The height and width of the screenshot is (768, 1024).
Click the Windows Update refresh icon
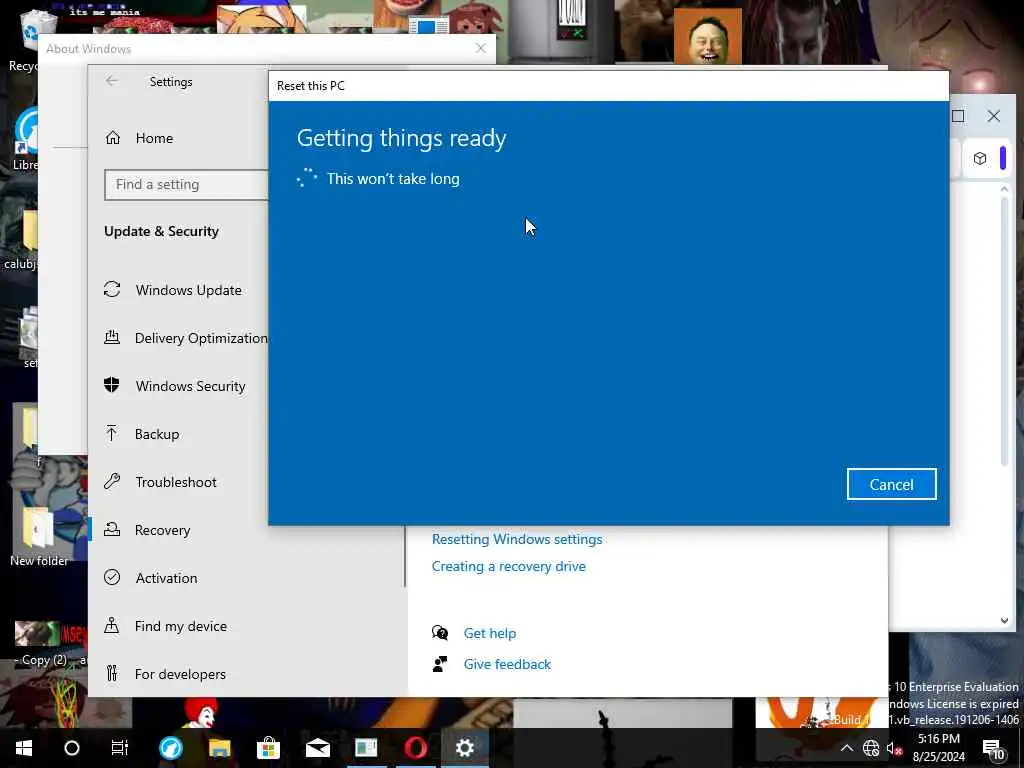[112, 289]
